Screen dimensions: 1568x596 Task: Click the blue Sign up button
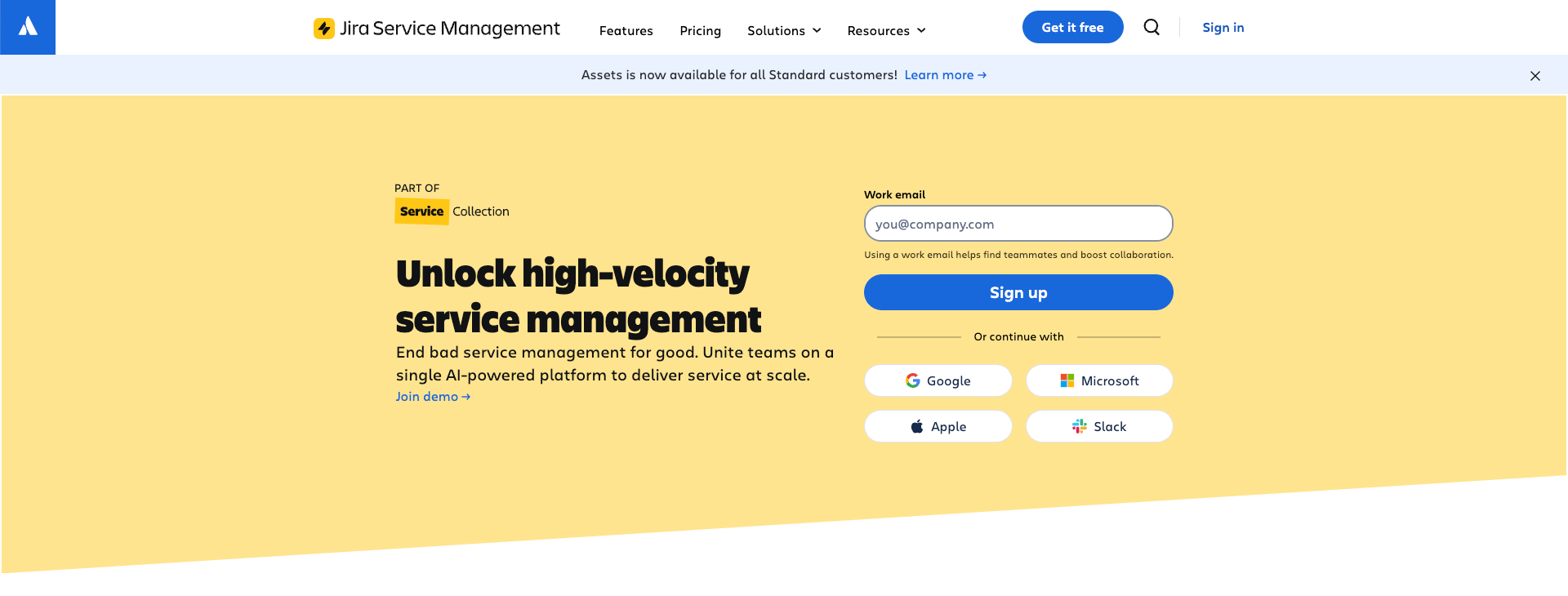(x=1018, y=292)
